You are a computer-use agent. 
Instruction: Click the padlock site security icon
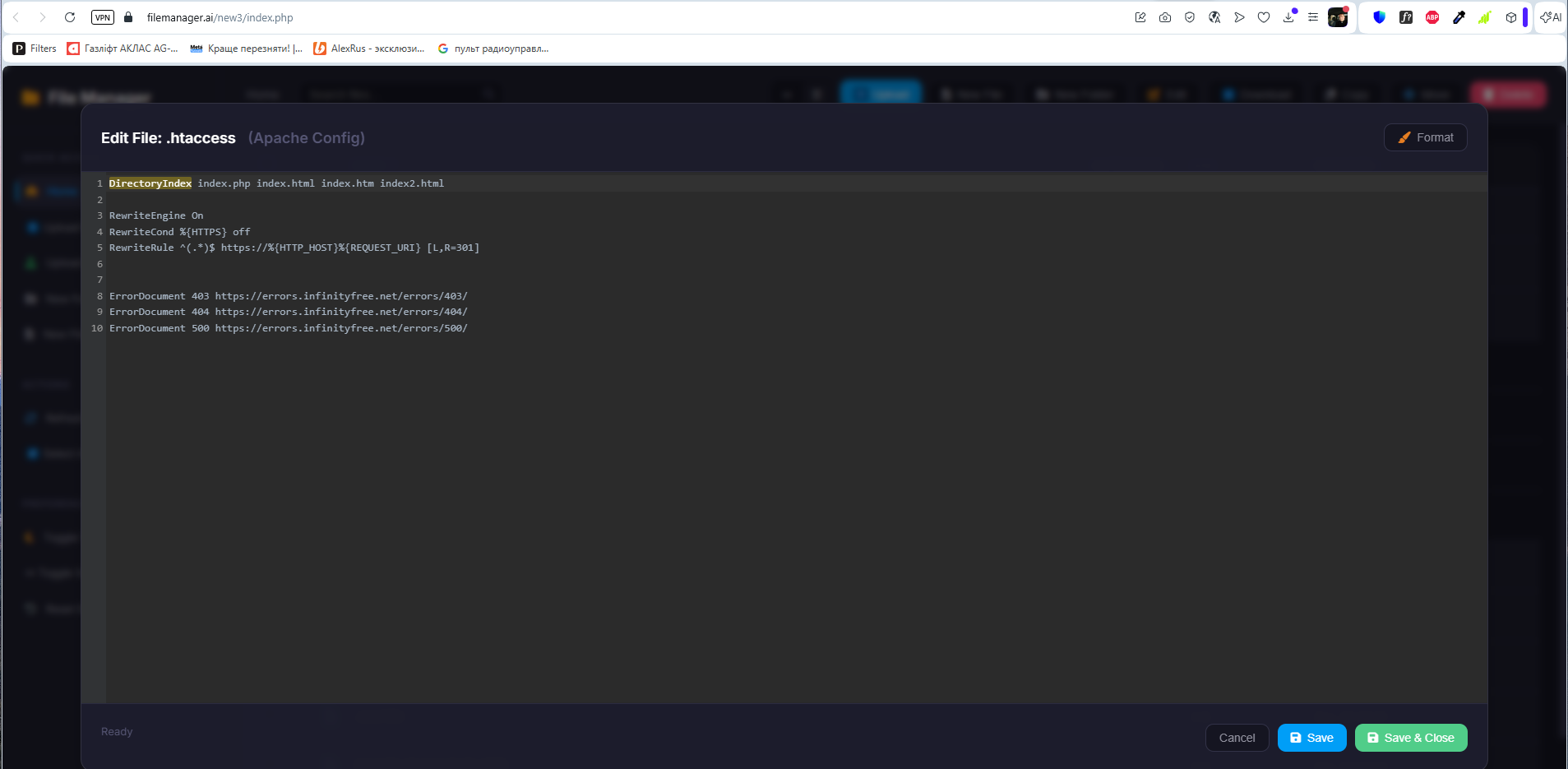pos(128,17)
